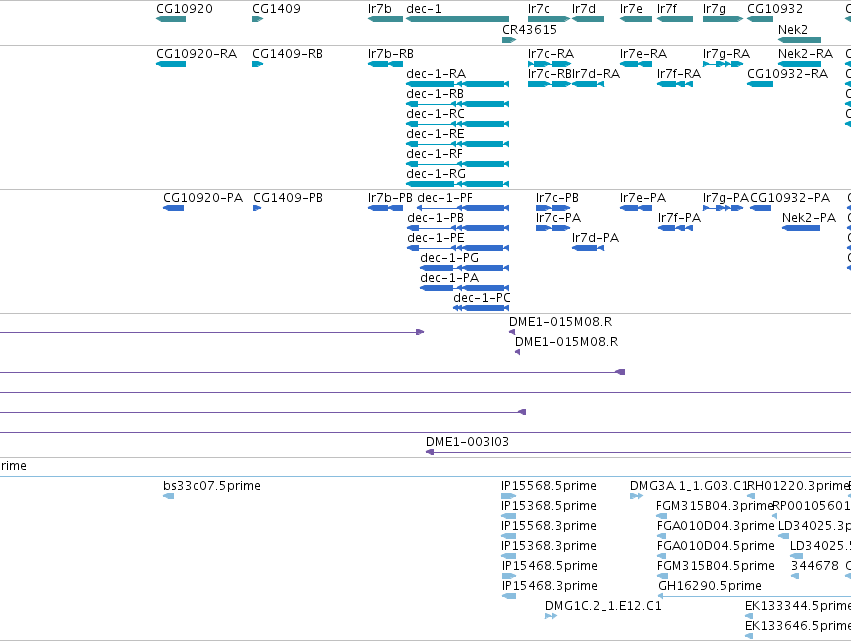
Task: Select the dec-1-PC protein label
Action: tap(482, 298)
